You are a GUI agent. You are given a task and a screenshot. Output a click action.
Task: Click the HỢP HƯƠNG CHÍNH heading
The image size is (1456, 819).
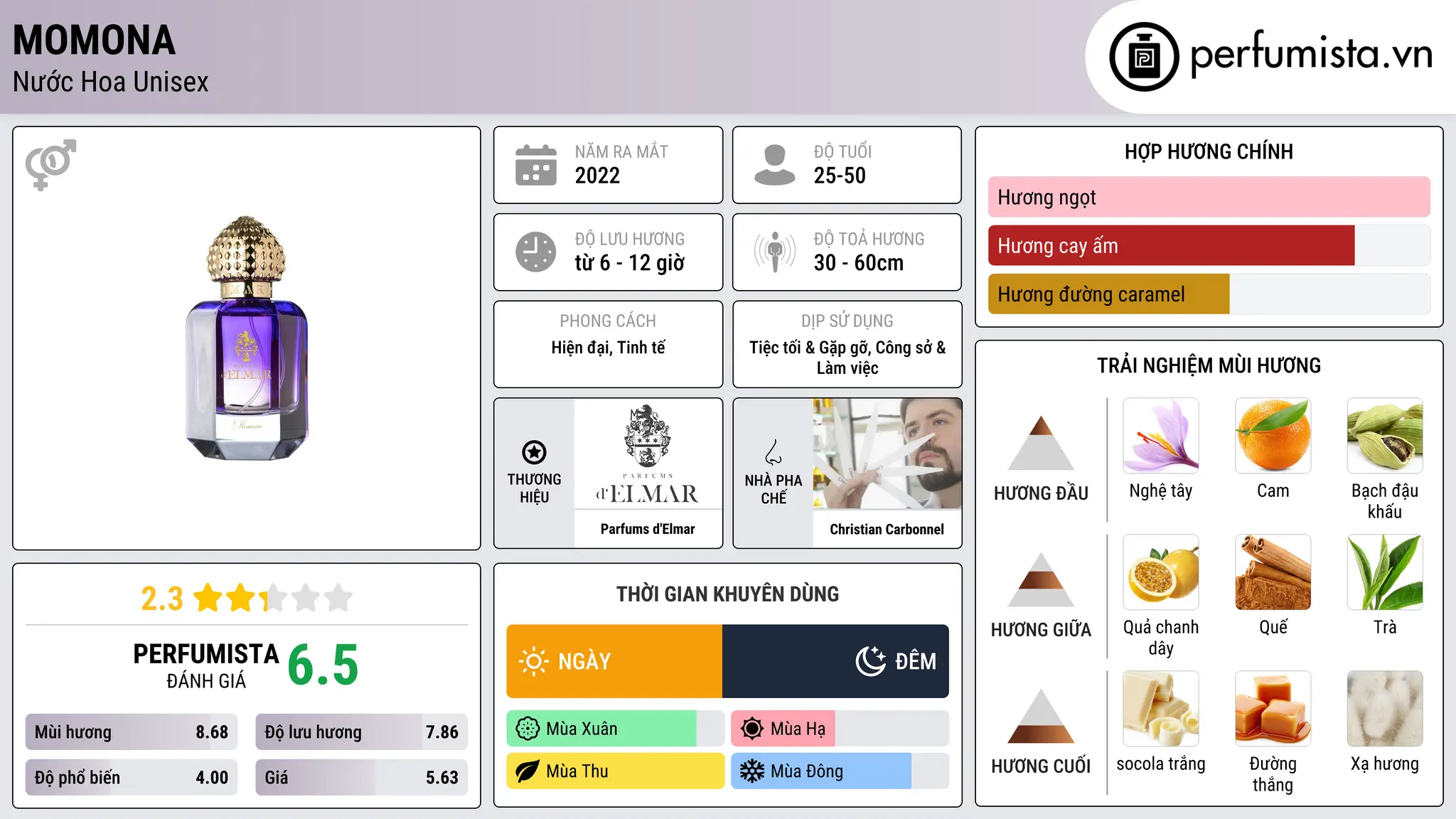tap(1209, 151)
